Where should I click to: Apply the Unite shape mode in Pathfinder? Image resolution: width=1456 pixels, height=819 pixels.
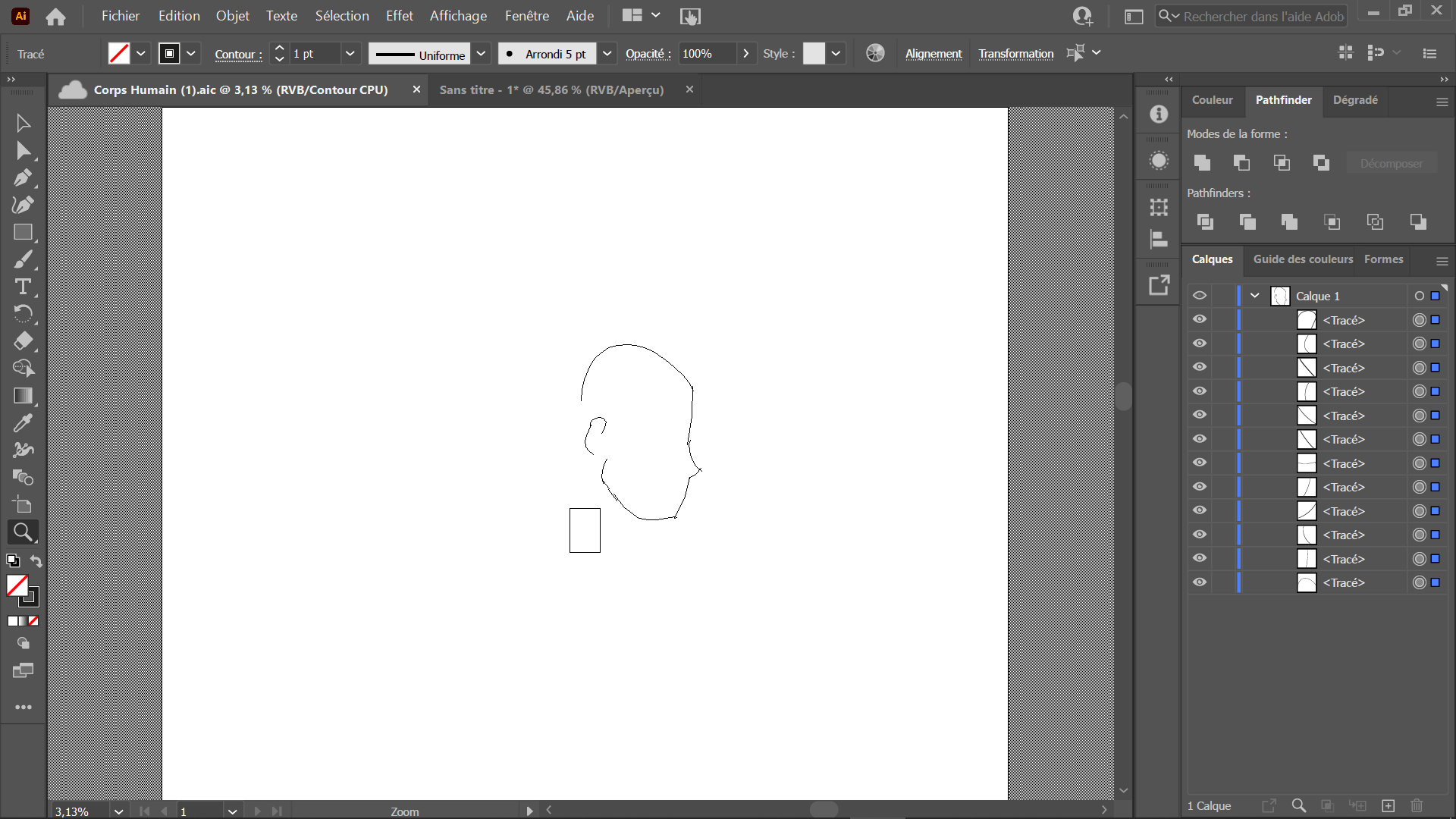1203,162
